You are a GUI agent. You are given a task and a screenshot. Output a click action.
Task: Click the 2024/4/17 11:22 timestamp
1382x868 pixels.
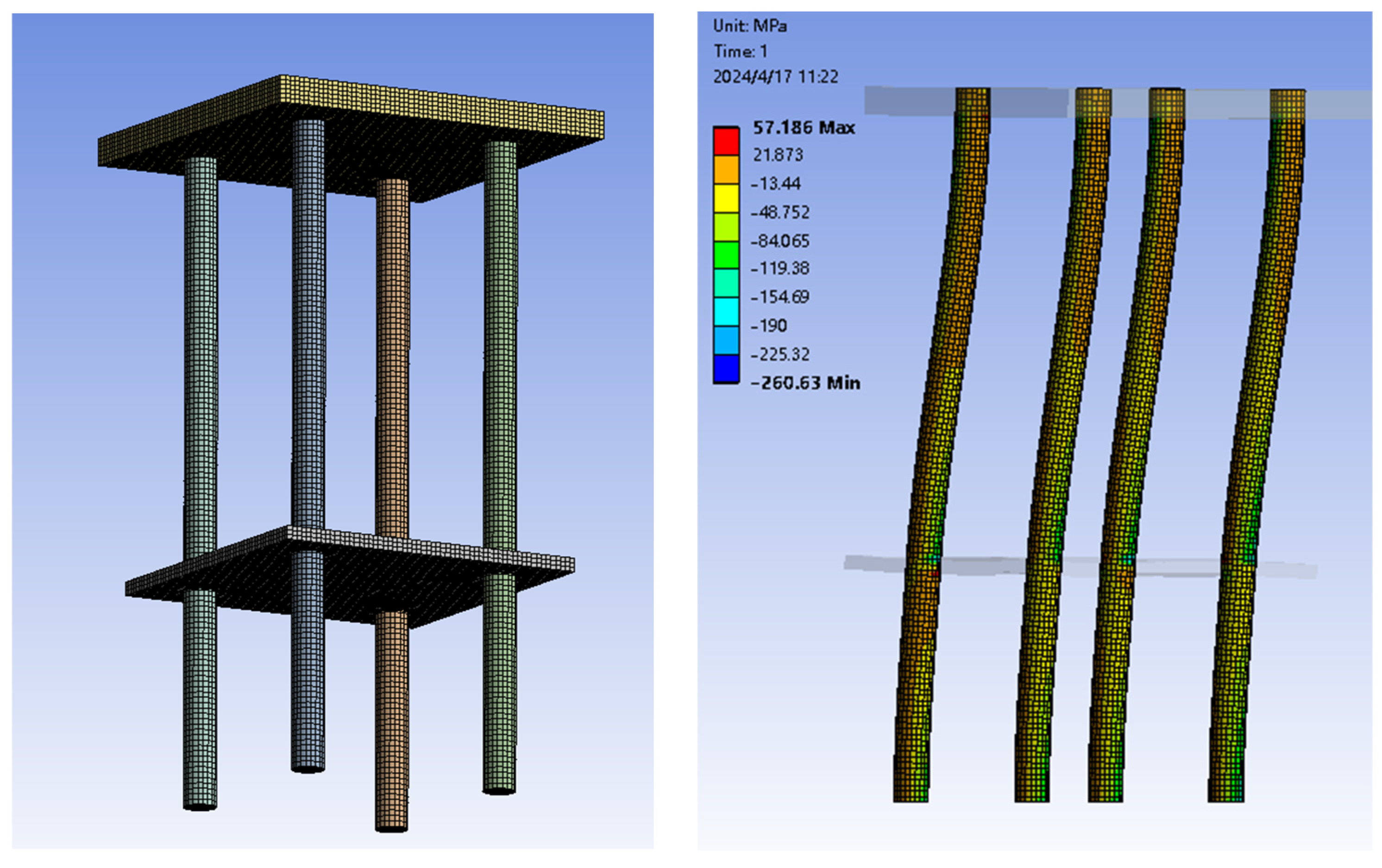click(775, 77)
